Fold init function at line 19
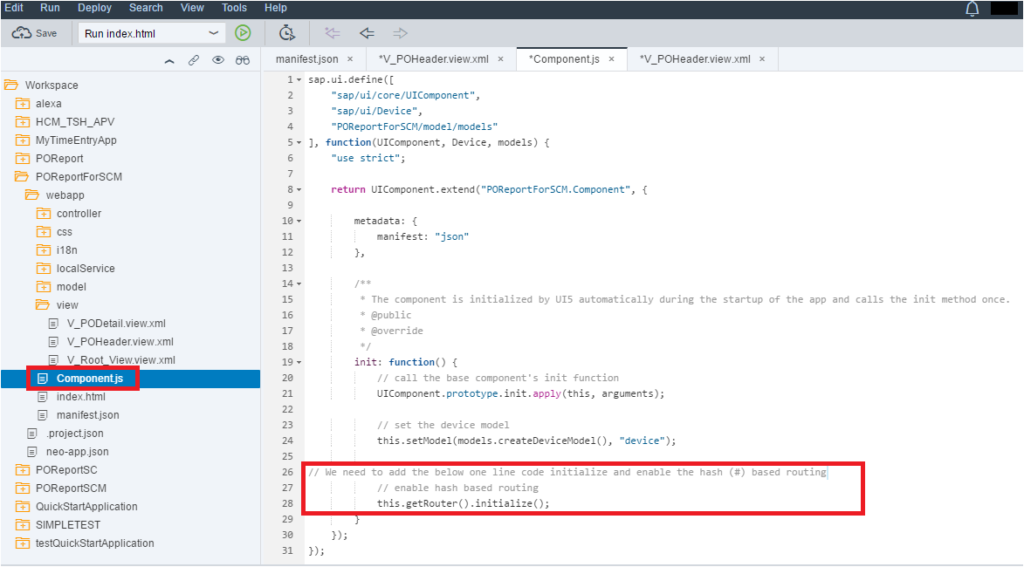 (x=299, y=362)
